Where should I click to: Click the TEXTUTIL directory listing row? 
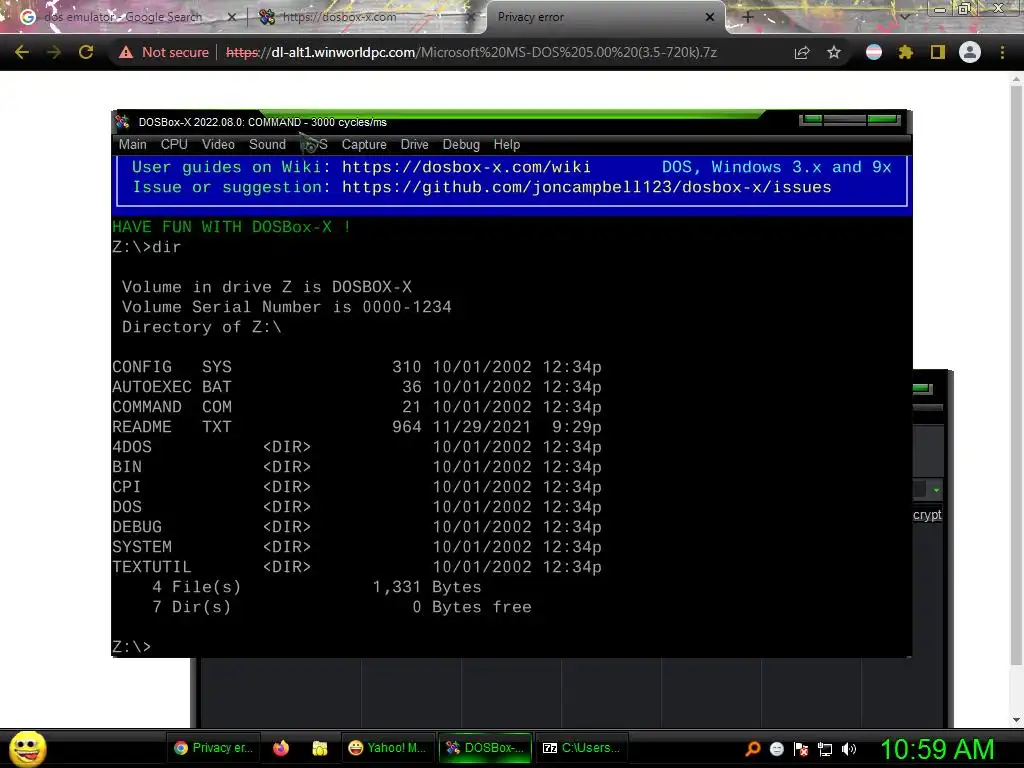(x=357, y=567)
